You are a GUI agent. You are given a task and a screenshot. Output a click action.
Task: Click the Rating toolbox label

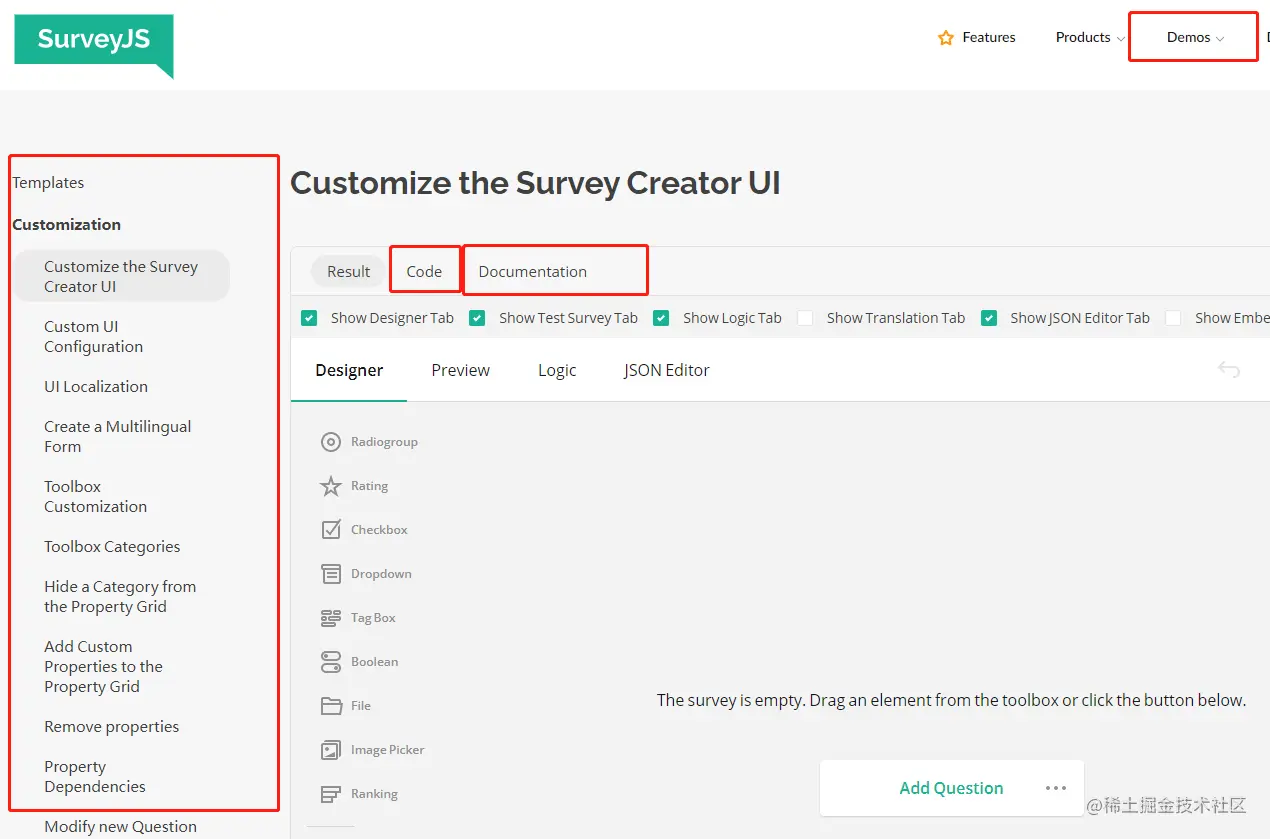[369, 486]
